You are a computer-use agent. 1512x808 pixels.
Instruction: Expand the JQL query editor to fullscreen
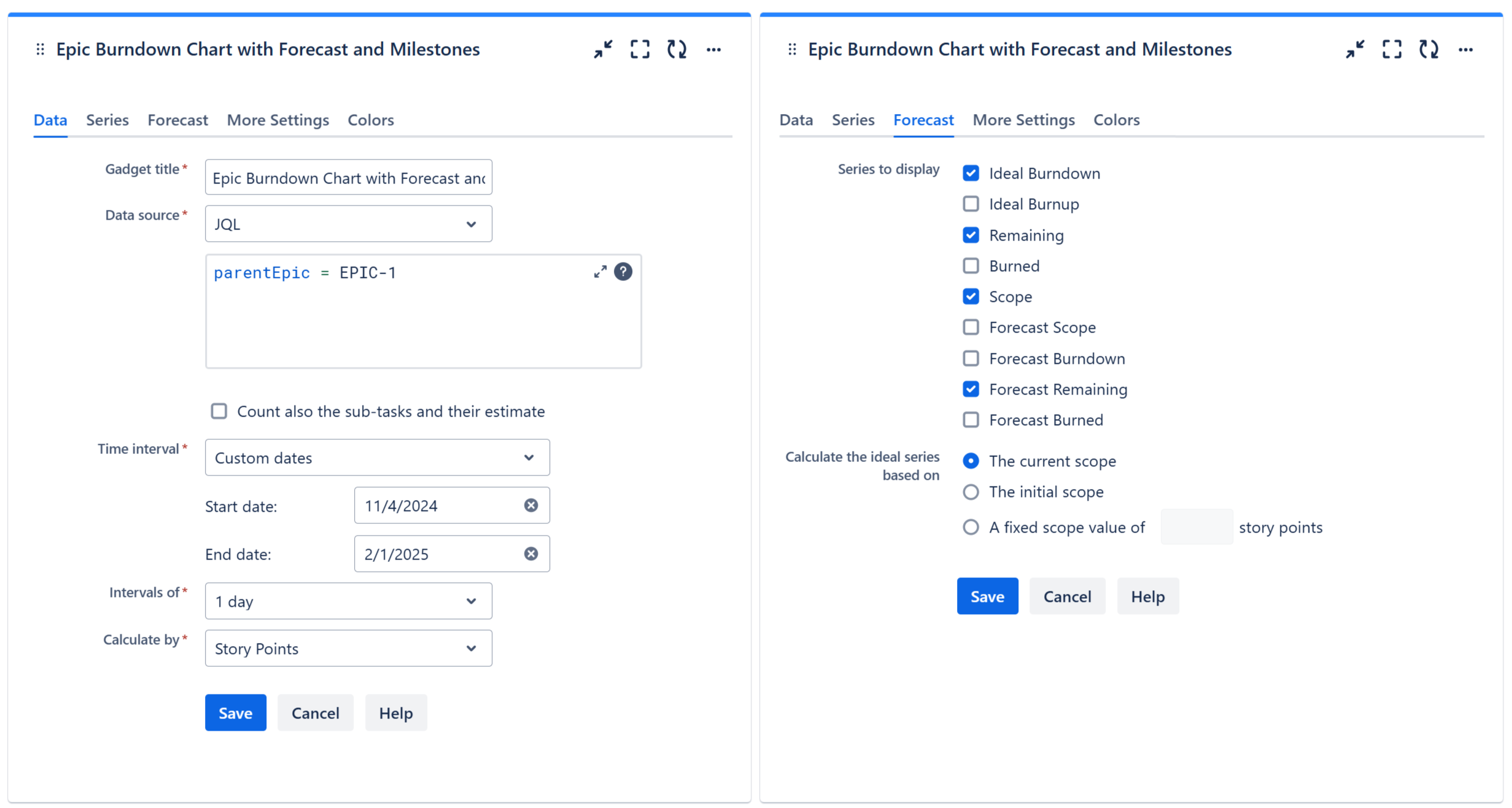click(600, 272)
